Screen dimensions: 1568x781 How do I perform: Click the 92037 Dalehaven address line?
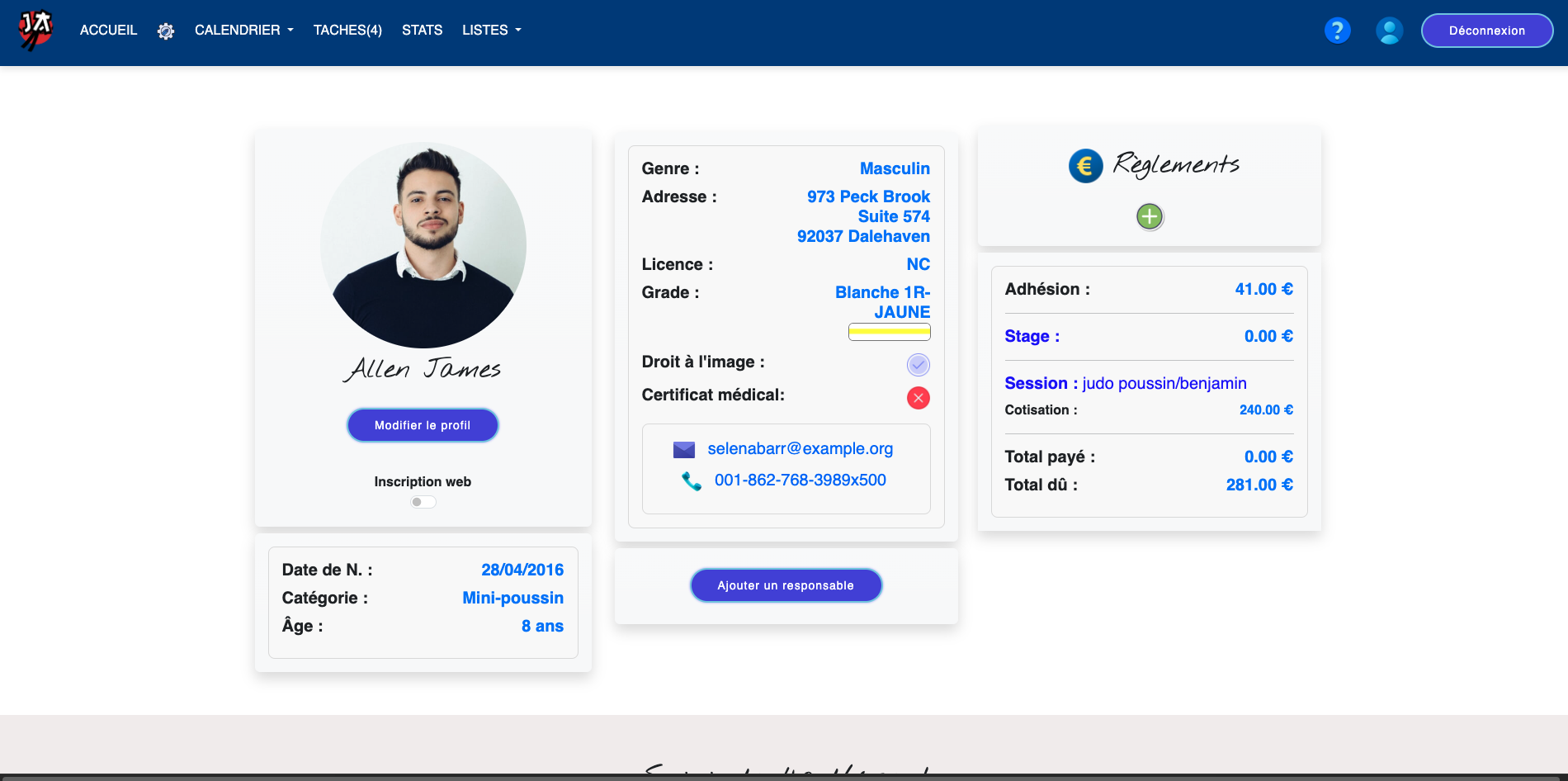(863, 236)
